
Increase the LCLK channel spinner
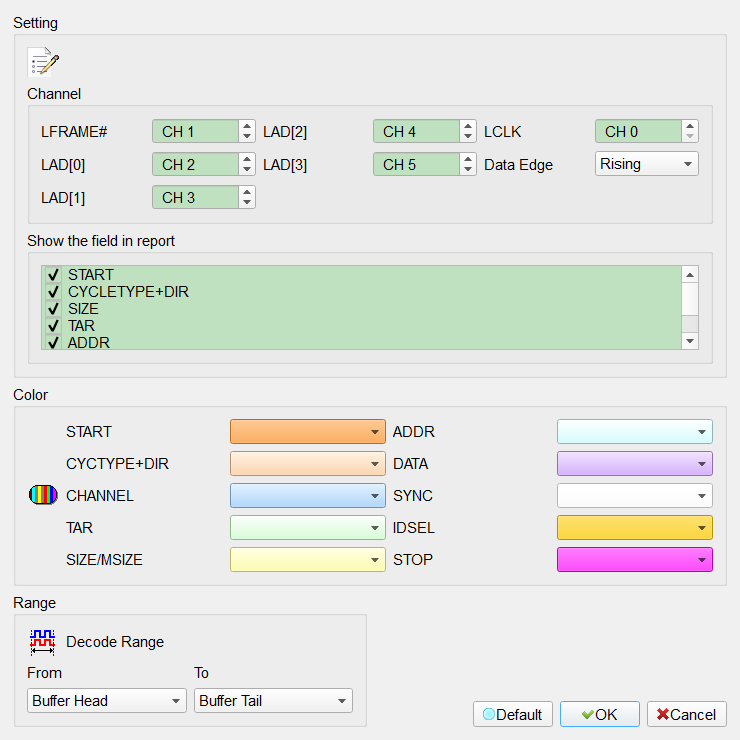[x=690, y=126]
